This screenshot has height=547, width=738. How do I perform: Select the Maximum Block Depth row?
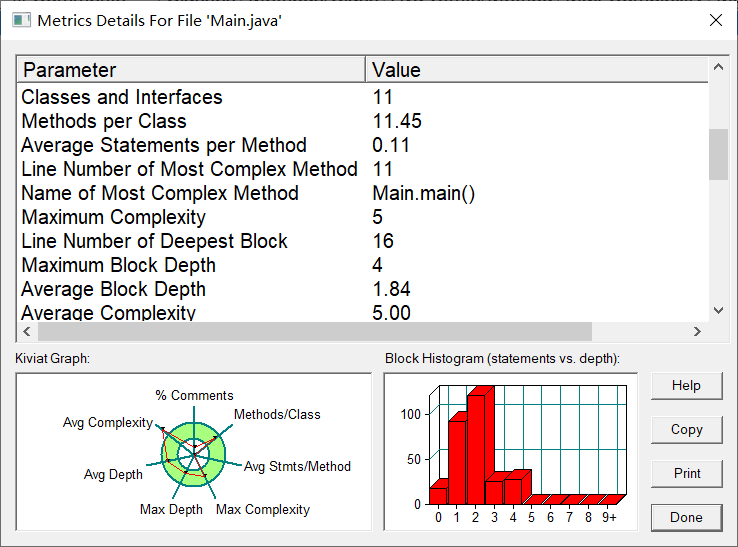coord(362,265)
